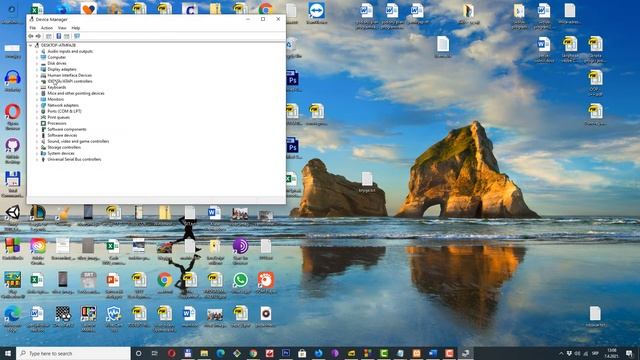
Task: Select the Processors category
Action: pyautogui.click(x=57, y=123)
